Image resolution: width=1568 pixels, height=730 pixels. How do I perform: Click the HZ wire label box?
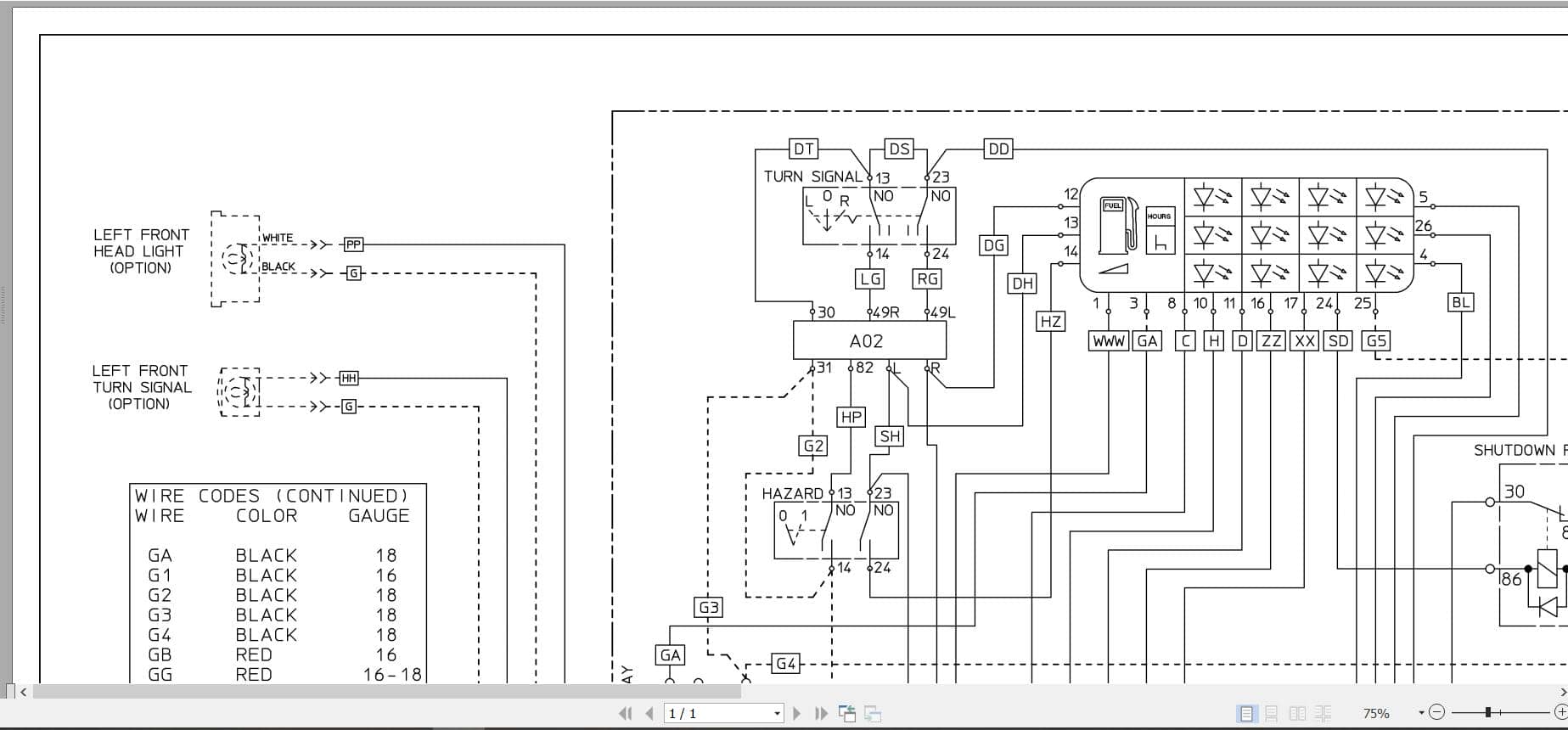point(1050,322)
